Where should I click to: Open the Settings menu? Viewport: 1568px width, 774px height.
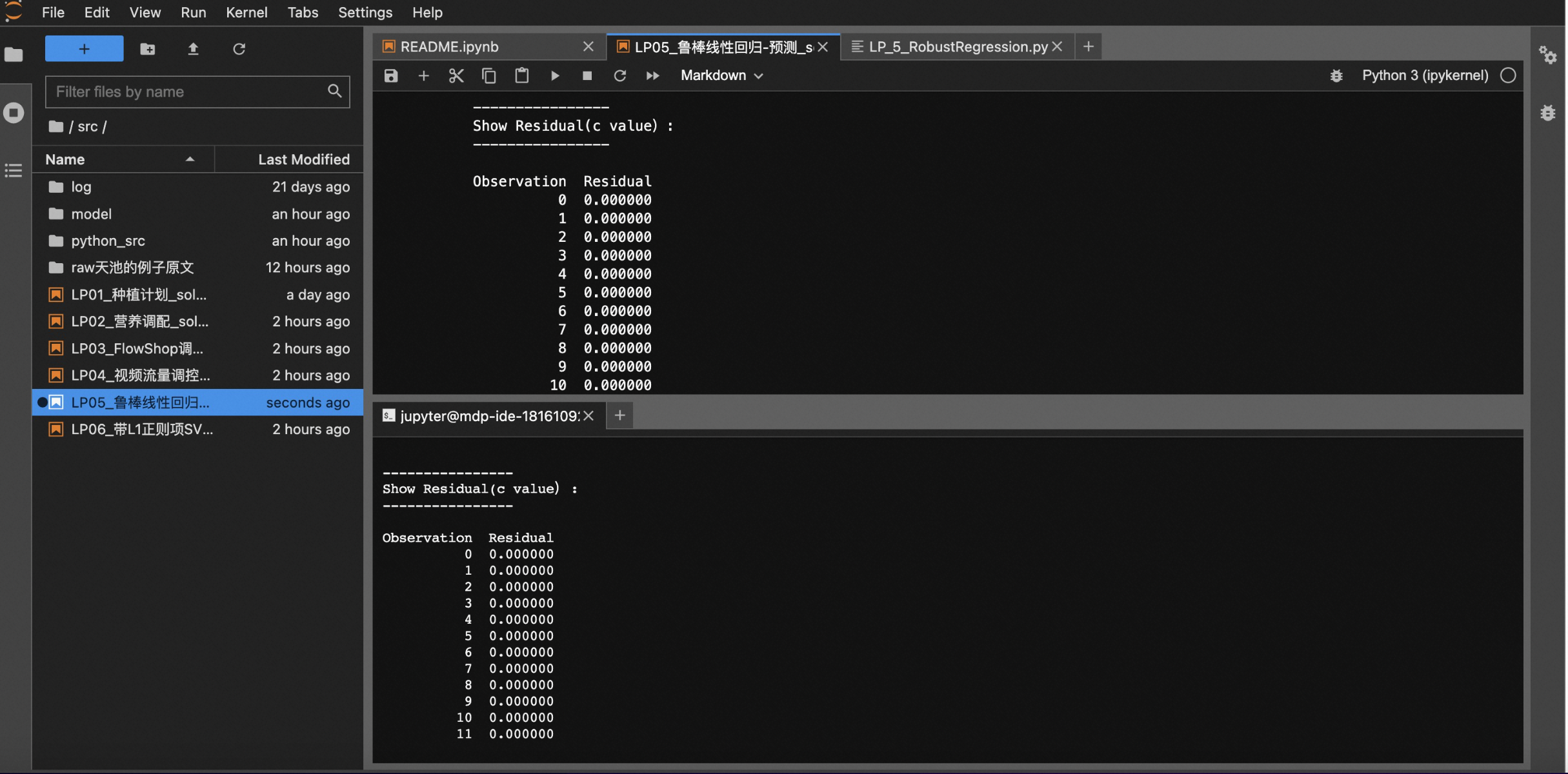tap(365, 12)
